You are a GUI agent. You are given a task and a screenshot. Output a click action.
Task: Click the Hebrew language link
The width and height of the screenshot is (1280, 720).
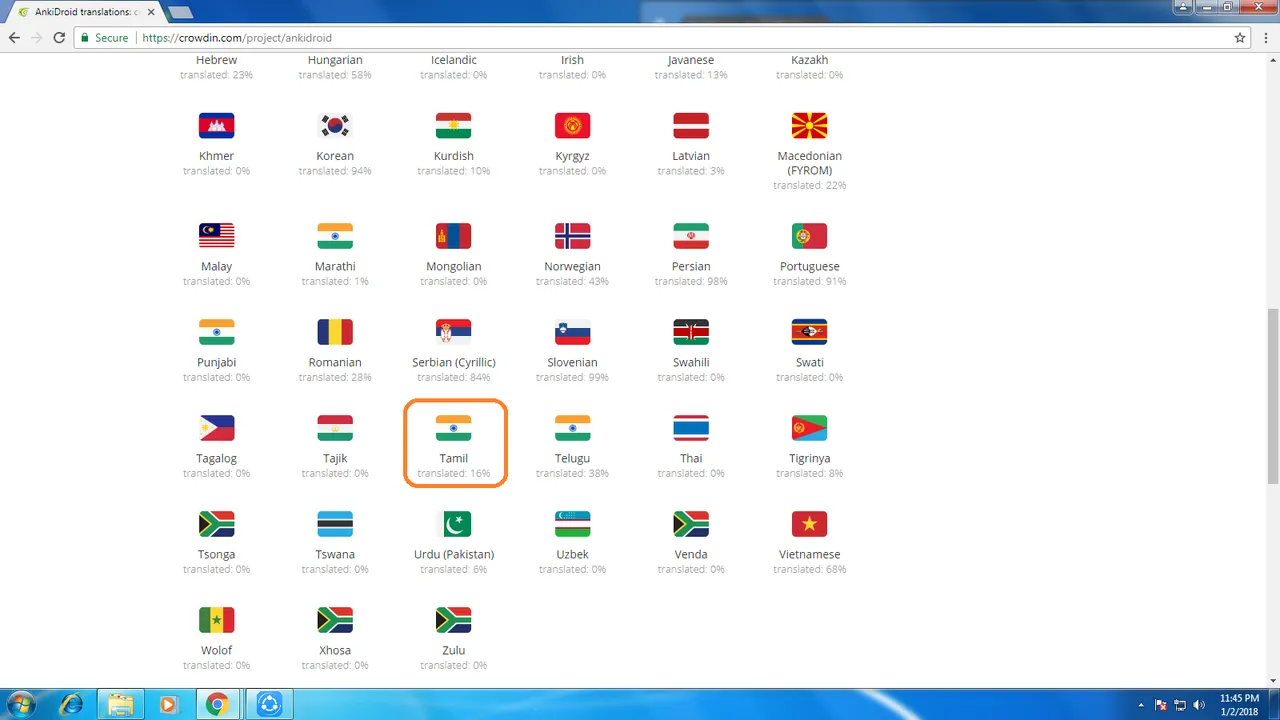[216, 60]
